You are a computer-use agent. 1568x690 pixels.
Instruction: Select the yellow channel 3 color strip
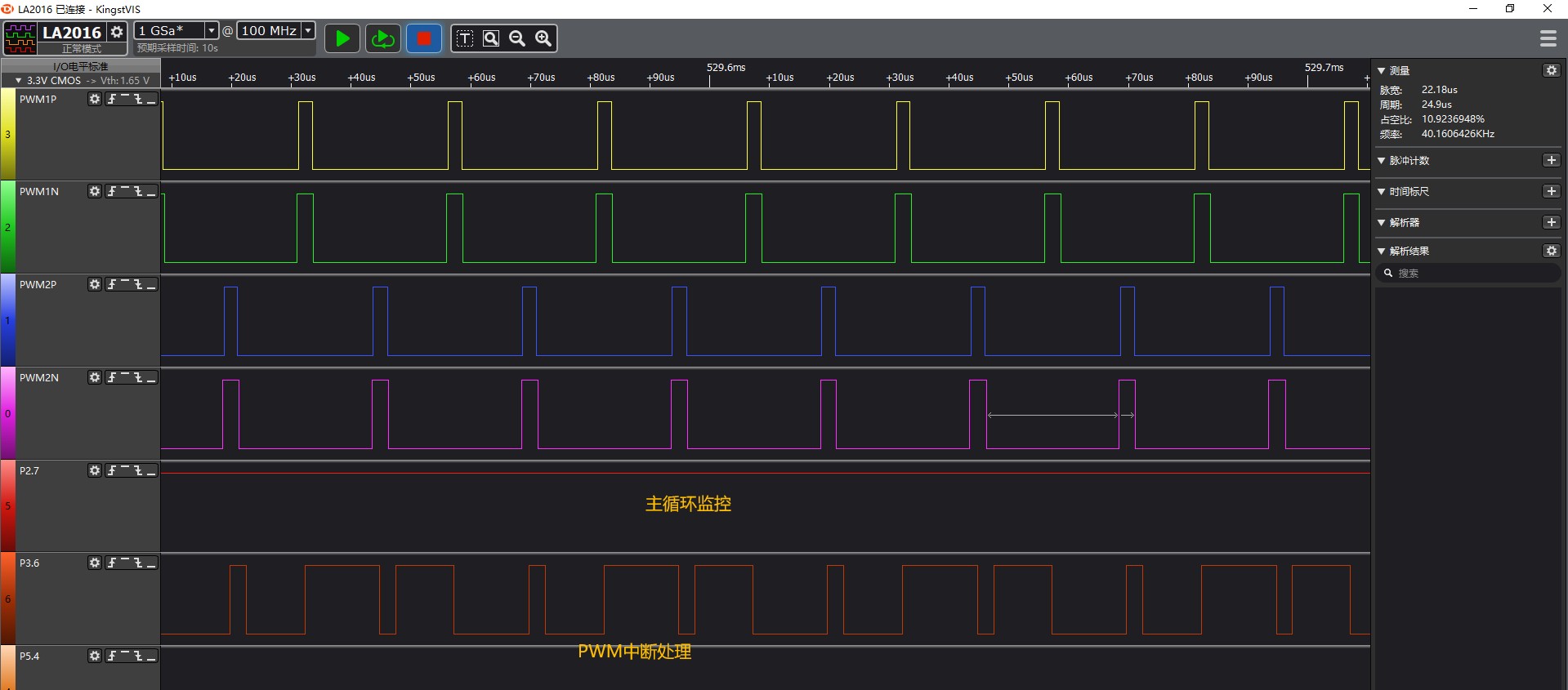[7, 134]
